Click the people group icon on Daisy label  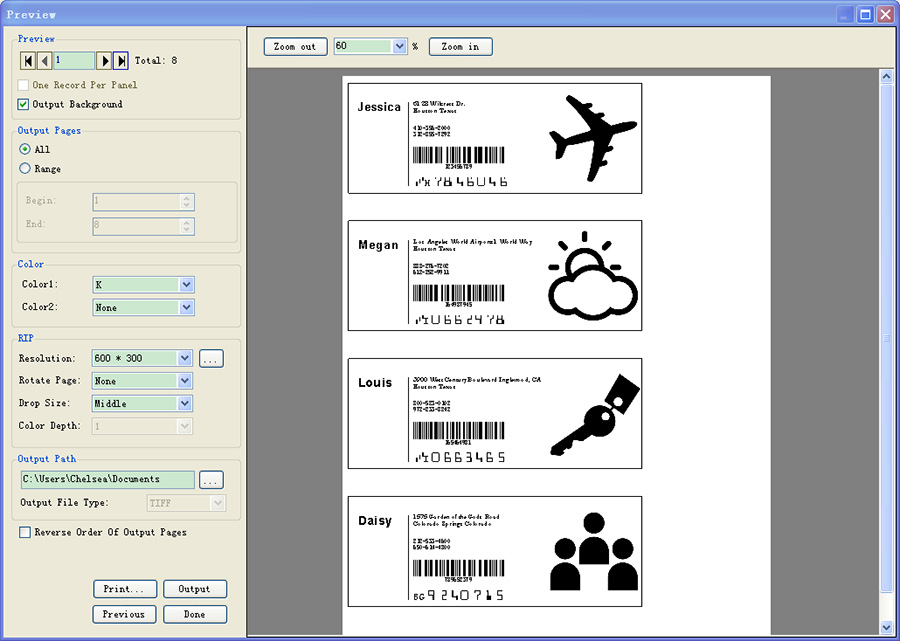tap(594, 551)
